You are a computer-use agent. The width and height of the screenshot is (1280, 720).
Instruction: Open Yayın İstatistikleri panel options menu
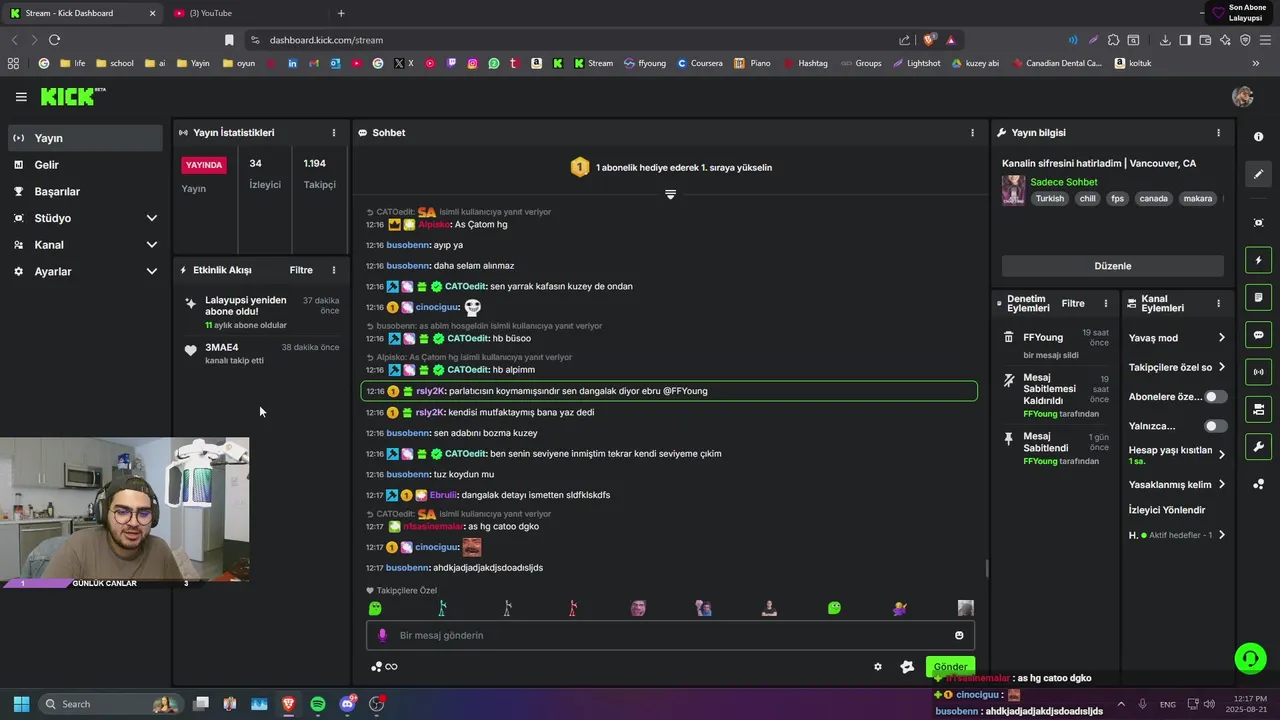coord(334,132)
